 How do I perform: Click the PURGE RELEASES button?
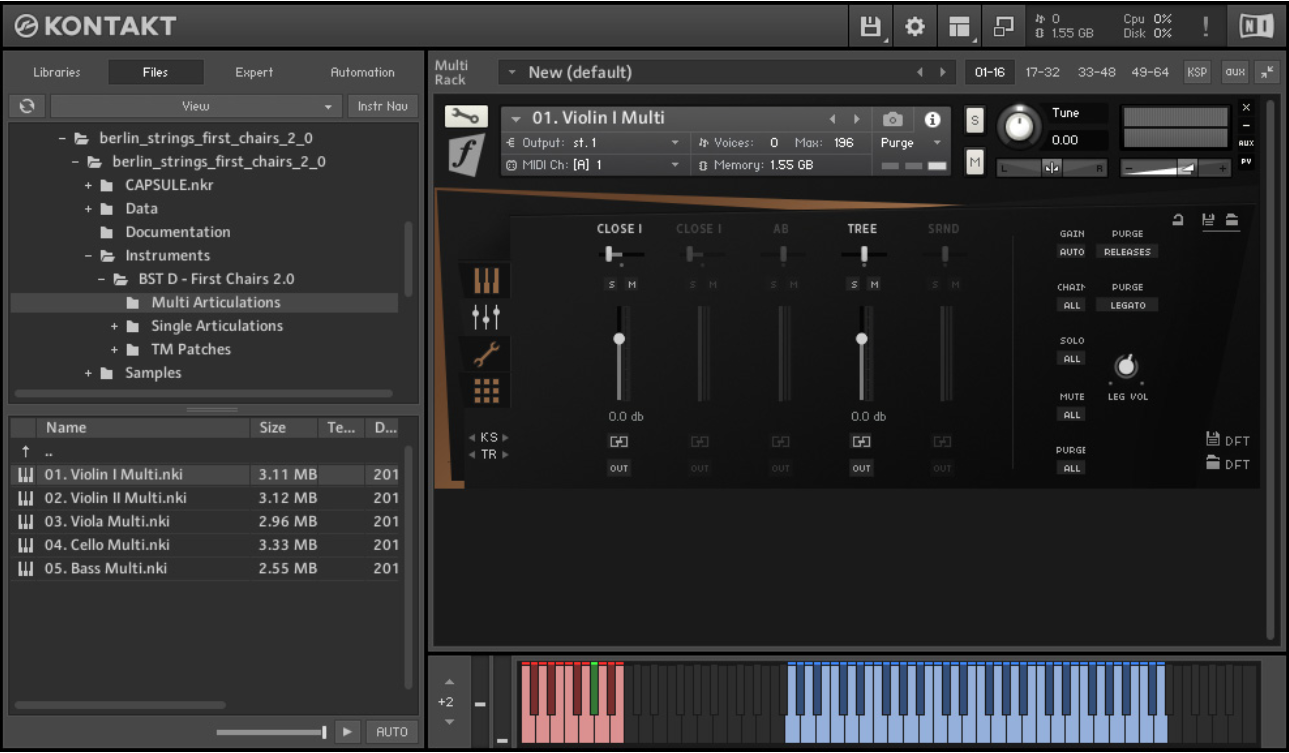(1128, 252)
